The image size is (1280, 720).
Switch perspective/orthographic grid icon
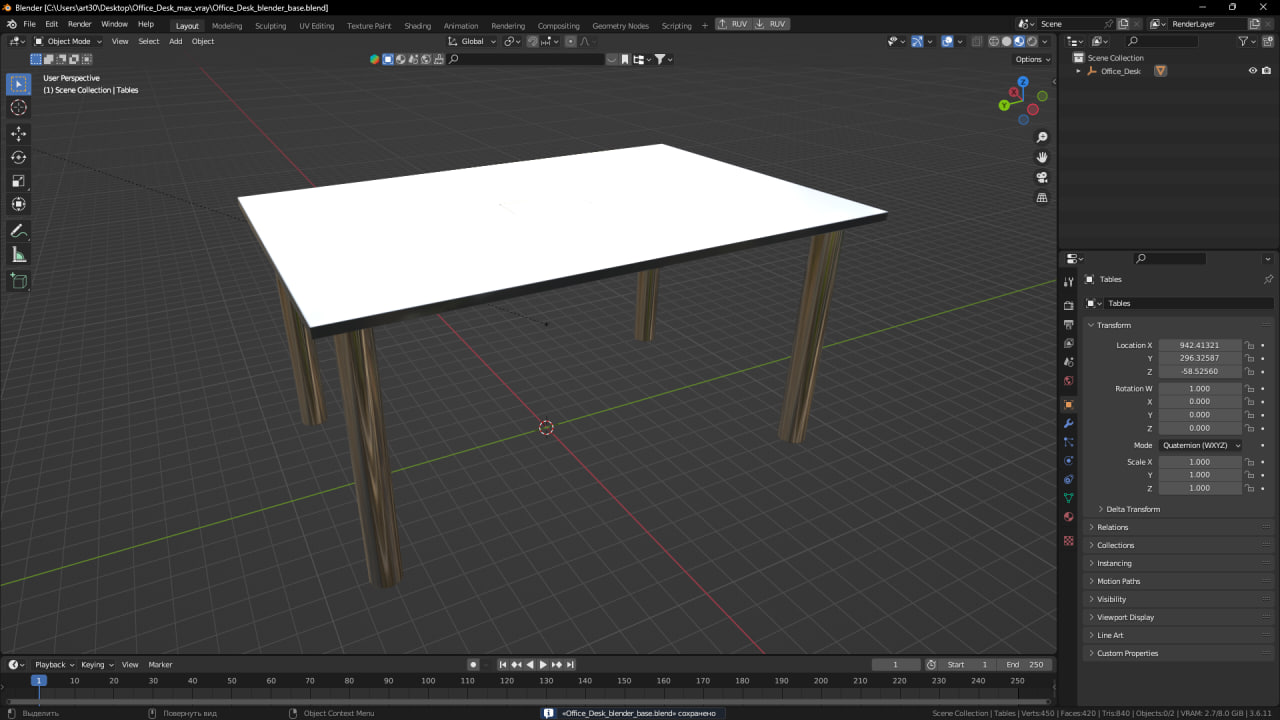[1042, 198]
